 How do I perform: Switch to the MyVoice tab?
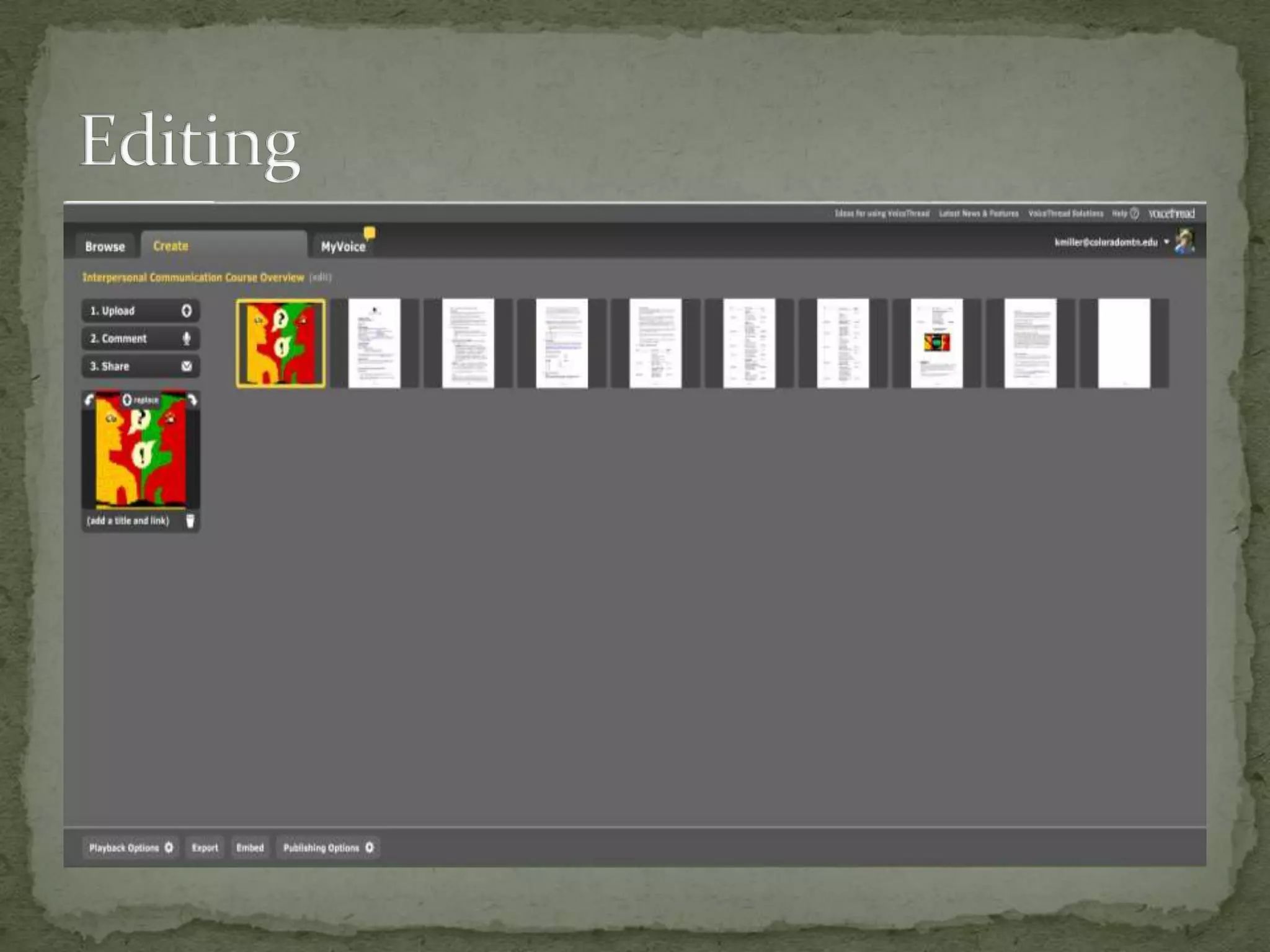(x=343, y=246)
